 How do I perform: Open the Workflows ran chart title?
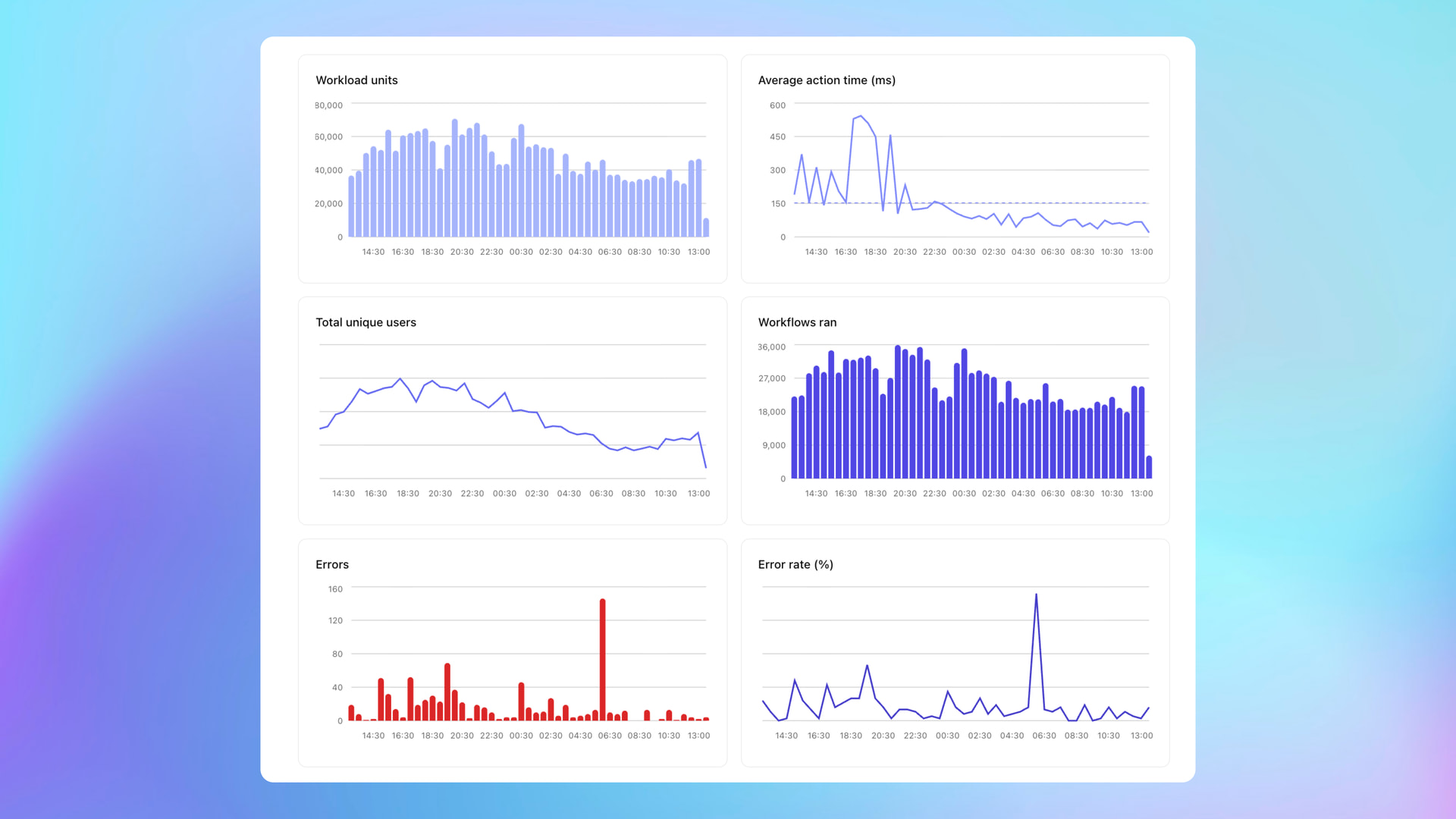[797, 322]
